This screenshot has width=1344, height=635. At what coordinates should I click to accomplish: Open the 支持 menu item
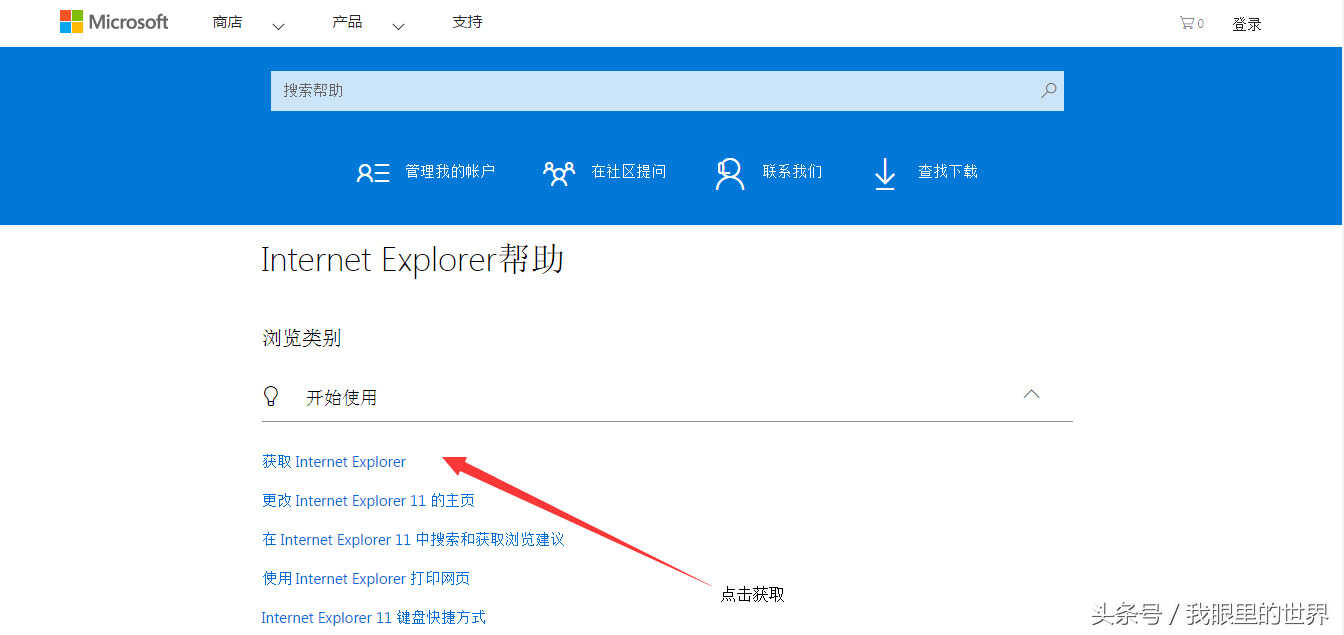point(467,22)
